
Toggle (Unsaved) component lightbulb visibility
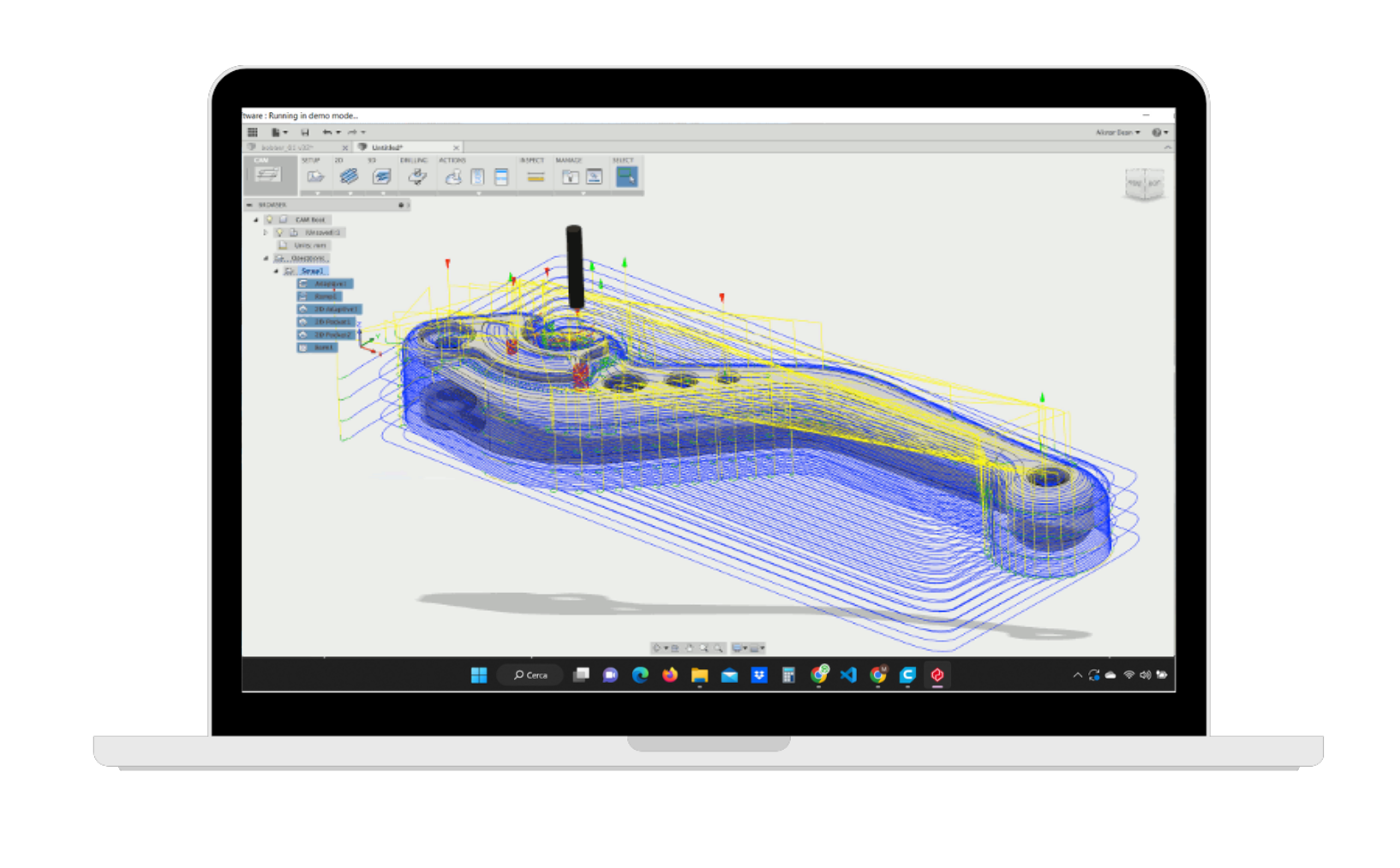[x=279, y=232]
